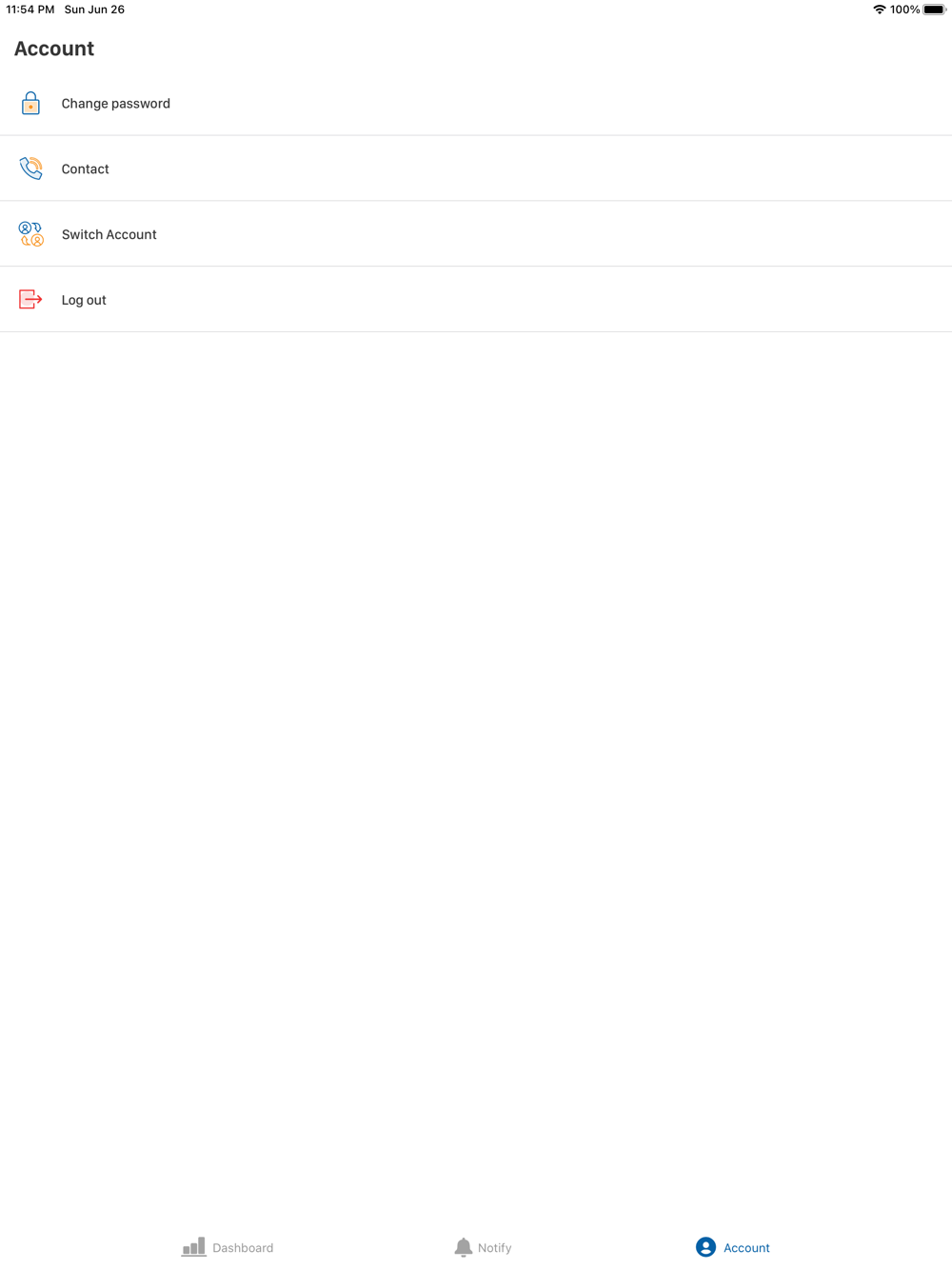Screen dimensions: 952x1270
Task: Switch to the Dashboard tab
Action: pyautogui.click(x=228, y=1247)
